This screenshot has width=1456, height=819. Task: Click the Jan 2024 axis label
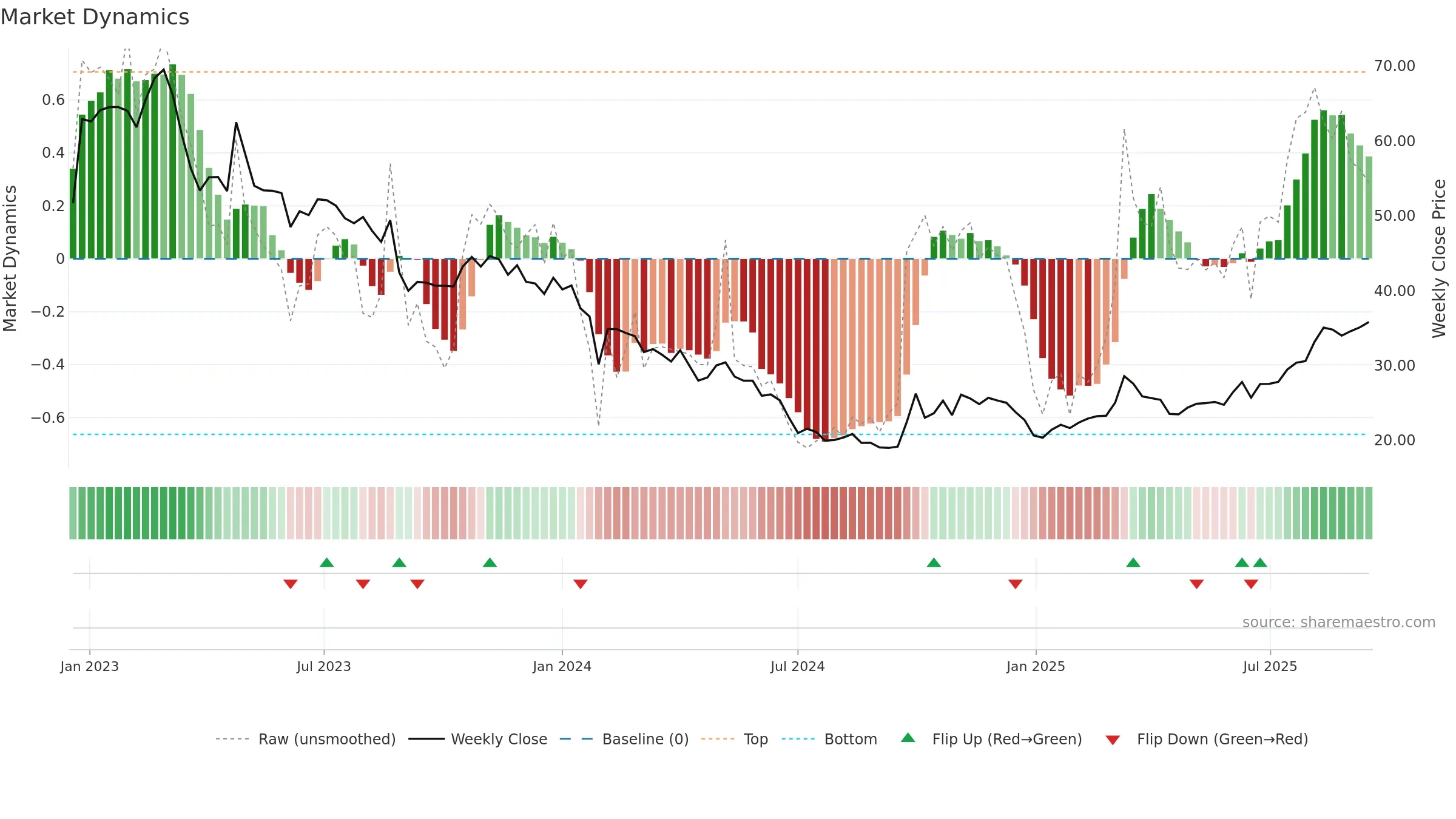coord(562,666)
